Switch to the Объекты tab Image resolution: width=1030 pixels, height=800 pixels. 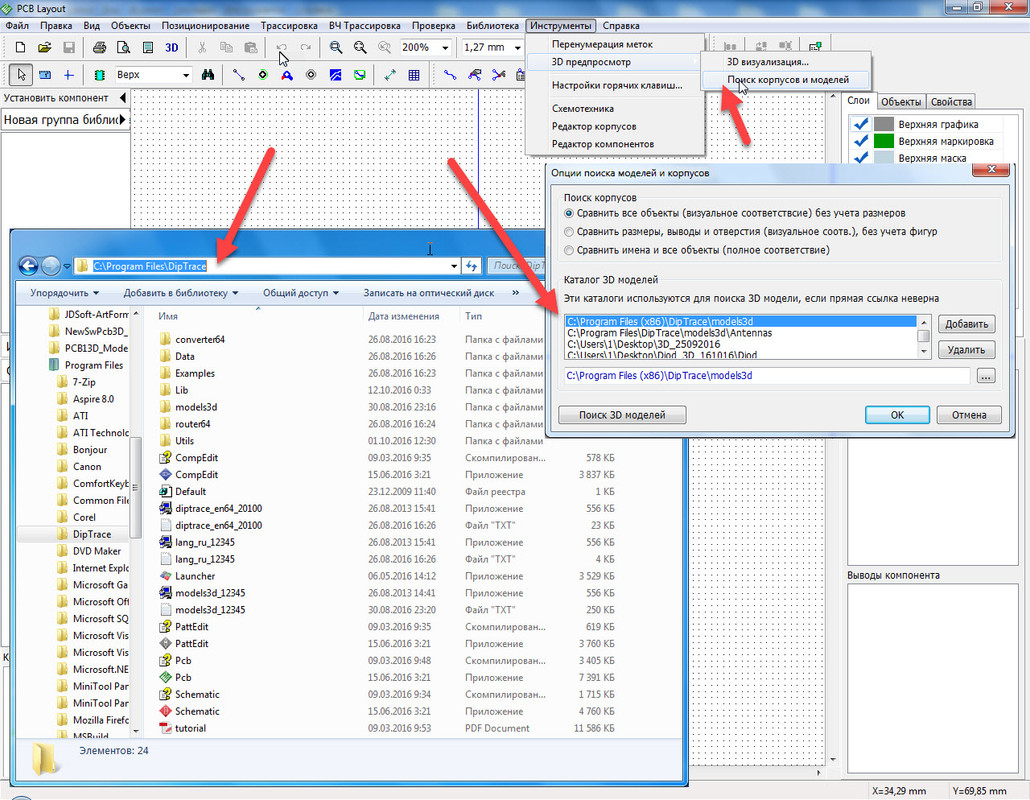pos(901,102)
